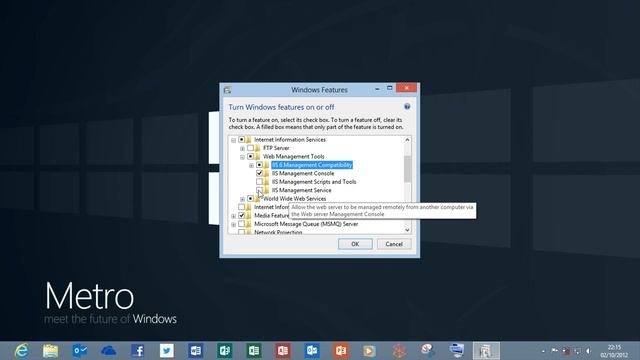
Task: Collapse the Web Management Tools node
Action: [x=242, y=157]
